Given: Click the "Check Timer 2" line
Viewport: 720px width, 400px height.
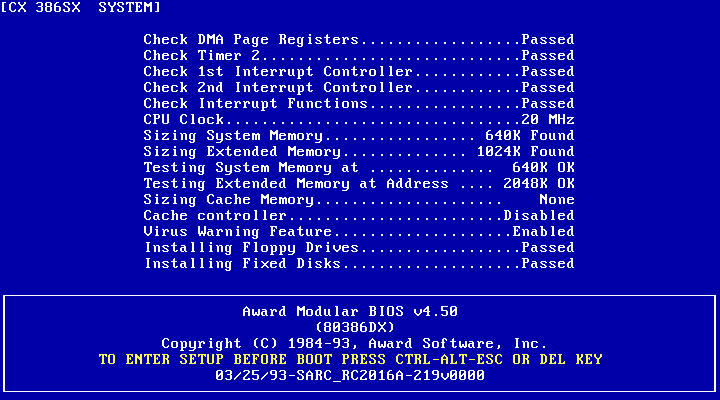Looking at the screenshot, I should [x=359, y=56].
